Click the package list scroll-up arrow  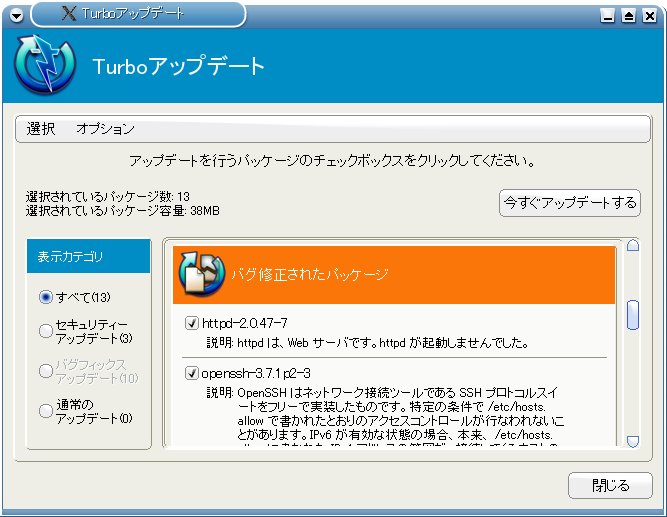[633, 245]
